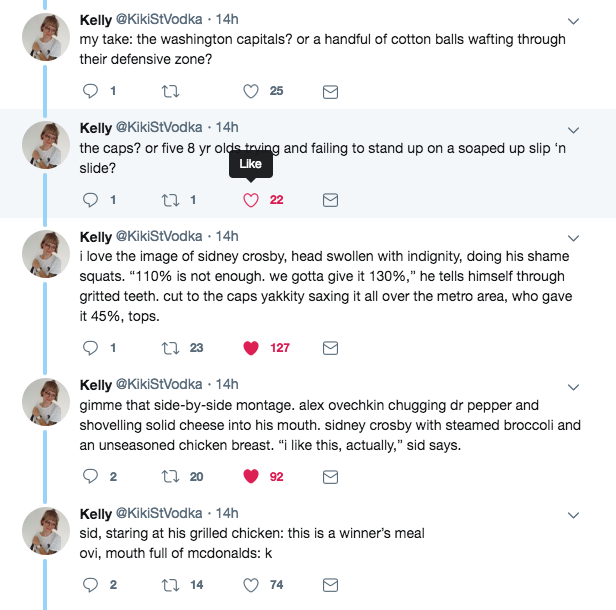The image size is (616, 610).
Task: Direct message the winner's meal tweet
Action: (329, 585)
